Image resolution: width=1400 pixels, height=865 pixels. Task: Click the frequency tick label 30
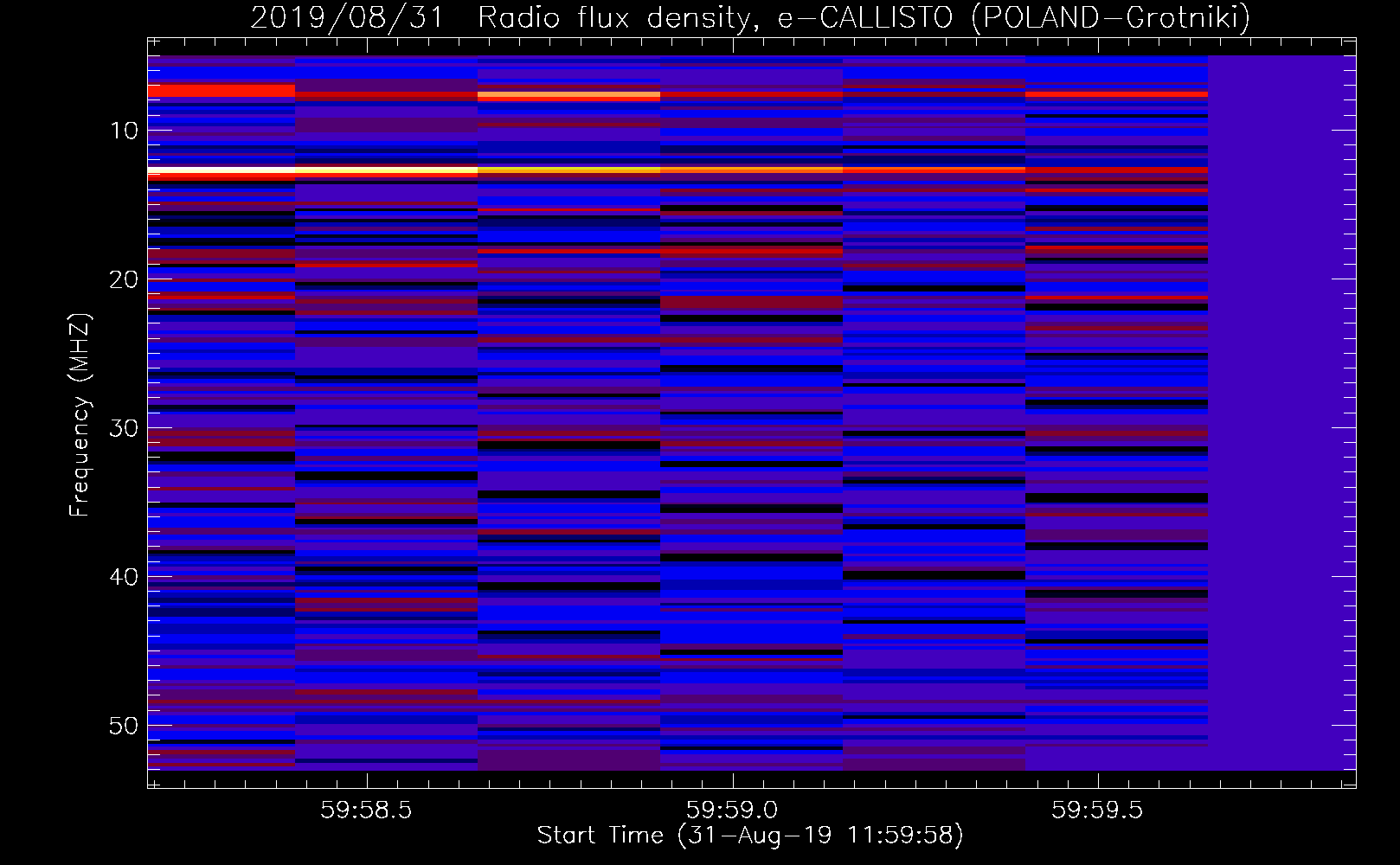coord(125,428)
